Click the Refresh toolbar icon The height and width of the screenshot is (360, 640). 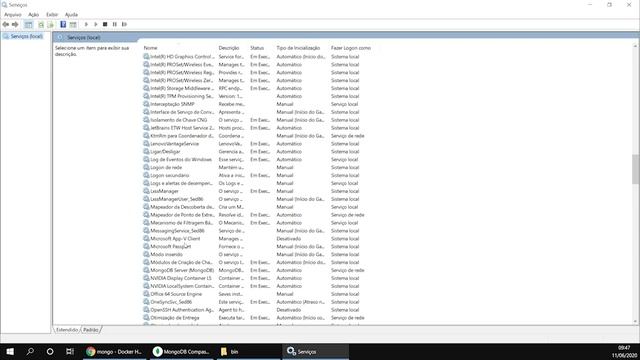(41, 24)
